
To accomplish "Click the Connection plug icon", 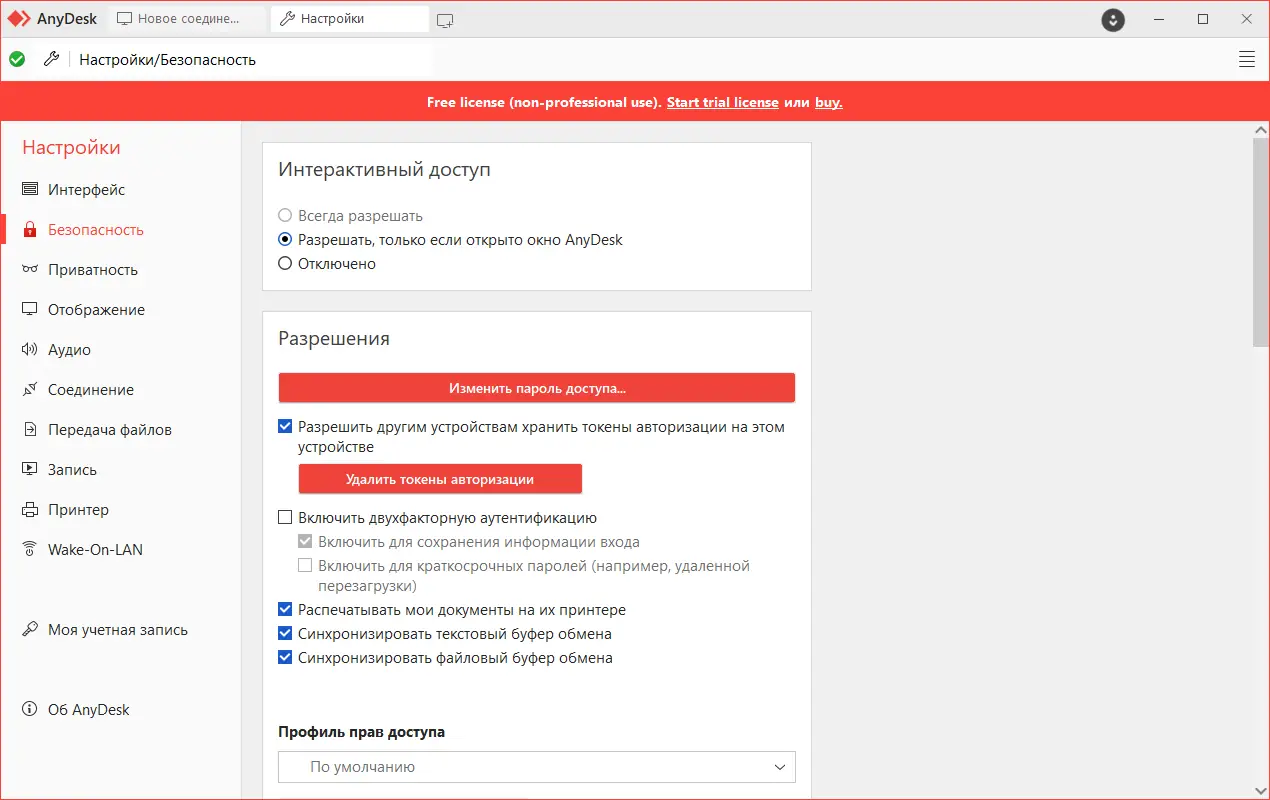I will pyautogui.click(x=30, y=389).
